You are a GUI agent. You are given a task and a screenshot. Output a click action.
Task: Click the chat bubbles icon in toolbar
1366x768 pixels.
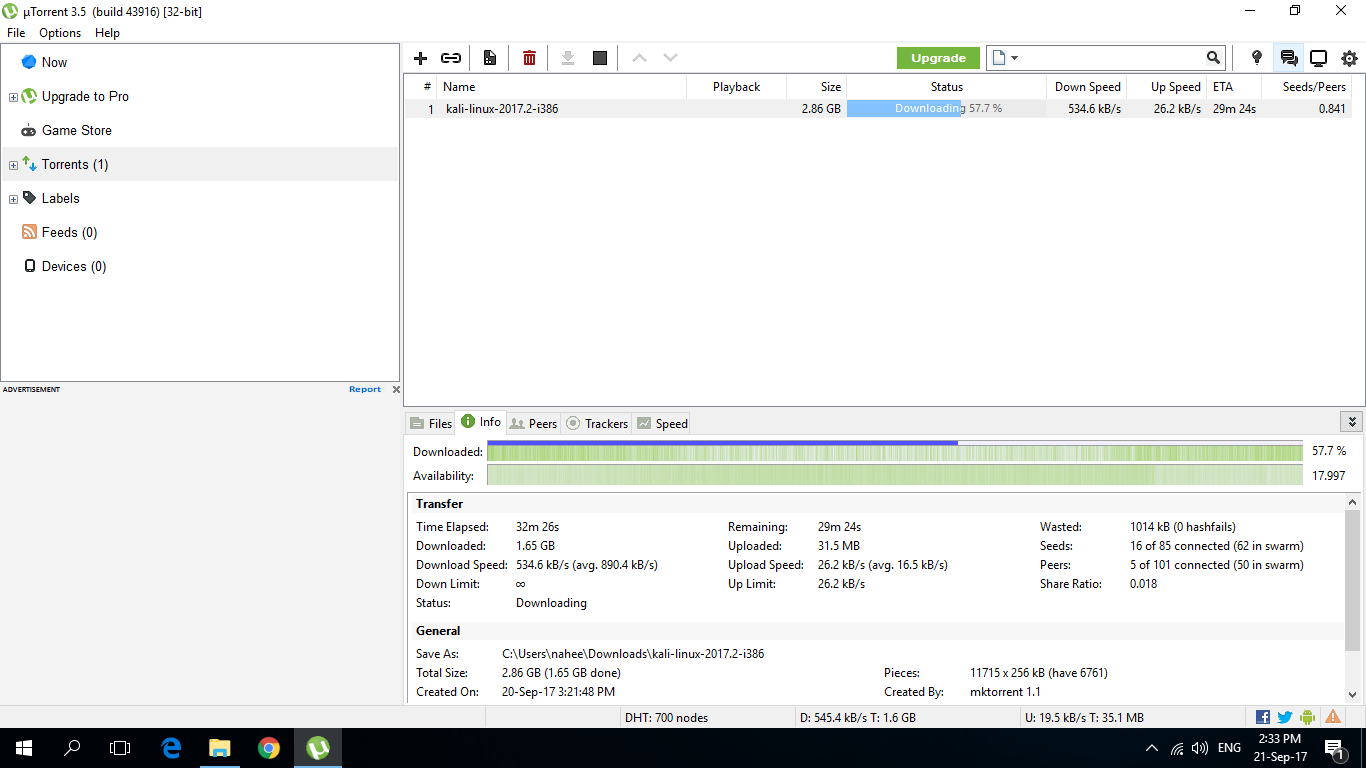coord(1289,58)
